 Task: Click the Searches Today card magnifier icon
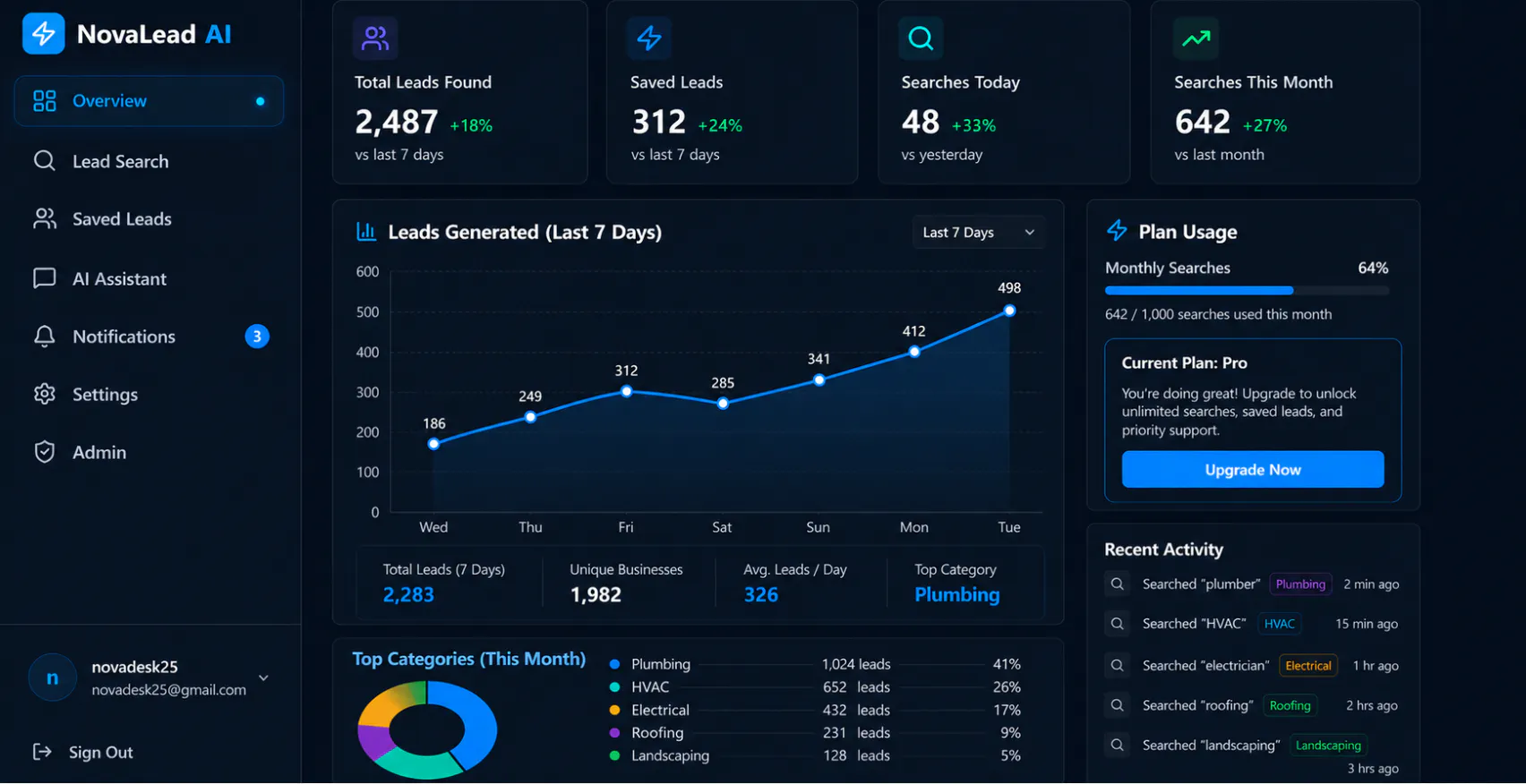coord(921,38)
